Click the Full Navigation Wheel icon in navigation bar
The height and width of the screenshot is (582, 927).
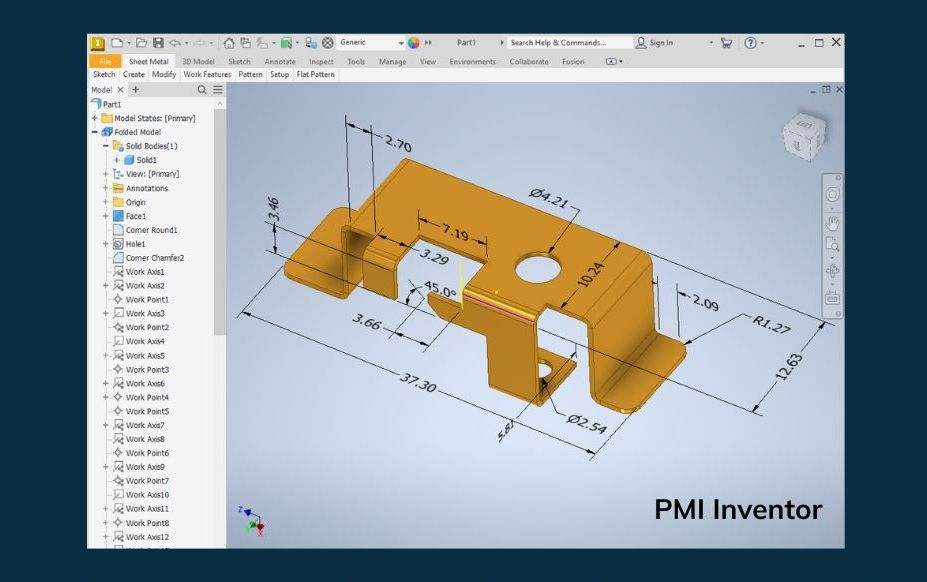point(832,194)
